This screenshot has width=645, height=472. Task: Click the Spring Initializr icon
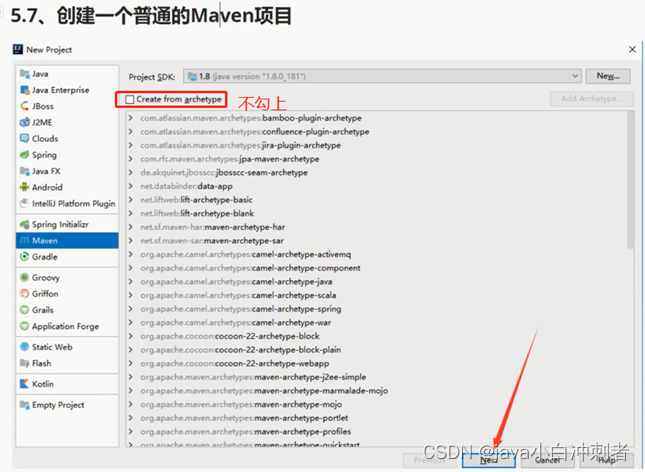[x=24, y=224]
